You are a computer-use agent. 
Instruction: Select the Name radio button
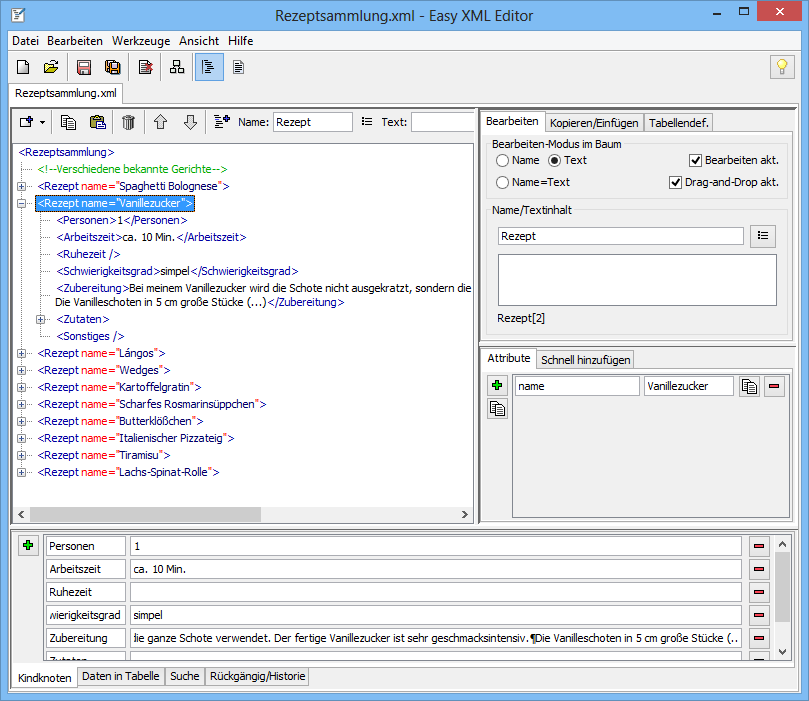point(503,160)
